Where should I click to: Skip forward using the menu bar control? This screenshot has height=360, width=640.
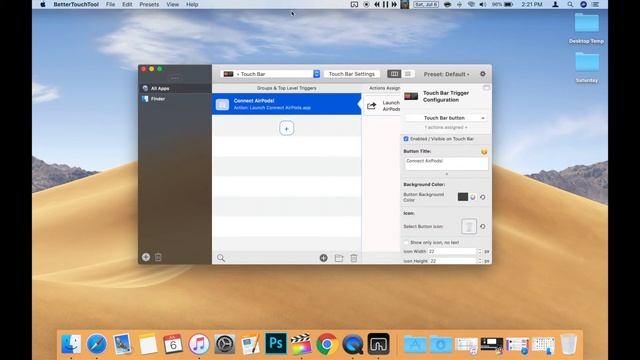point(394,4)
